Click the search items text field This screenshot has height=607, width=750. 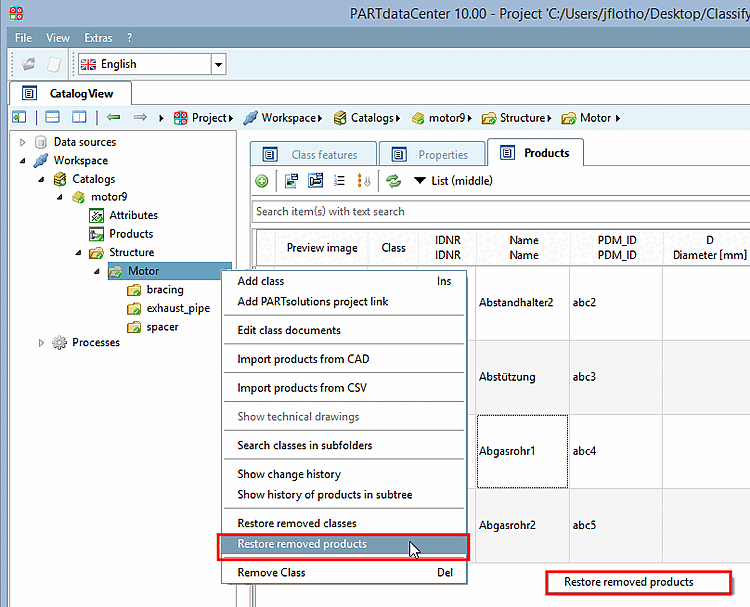500,211
